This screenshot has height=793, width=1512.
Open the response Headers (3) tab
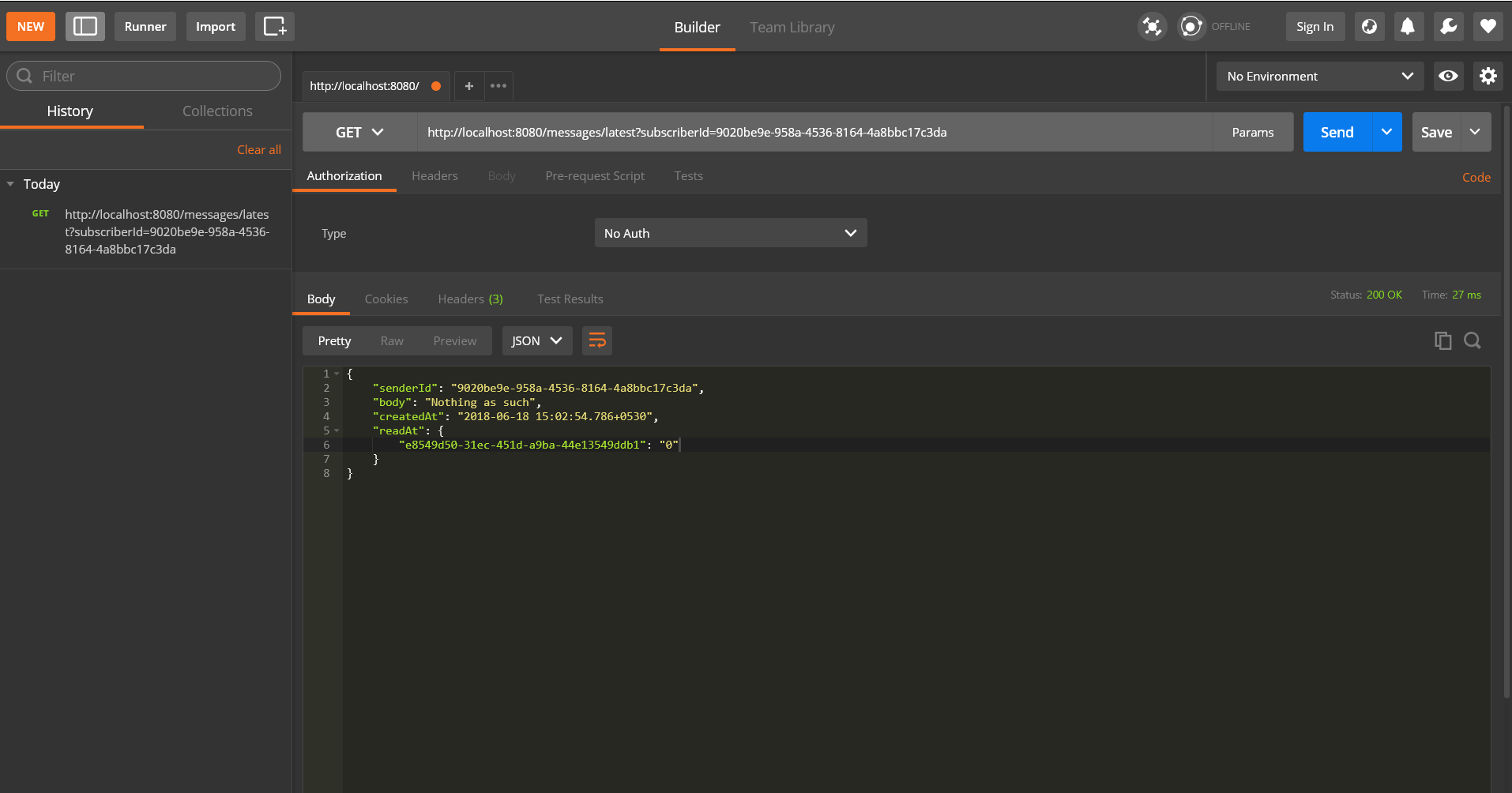(x=471, y=299)
